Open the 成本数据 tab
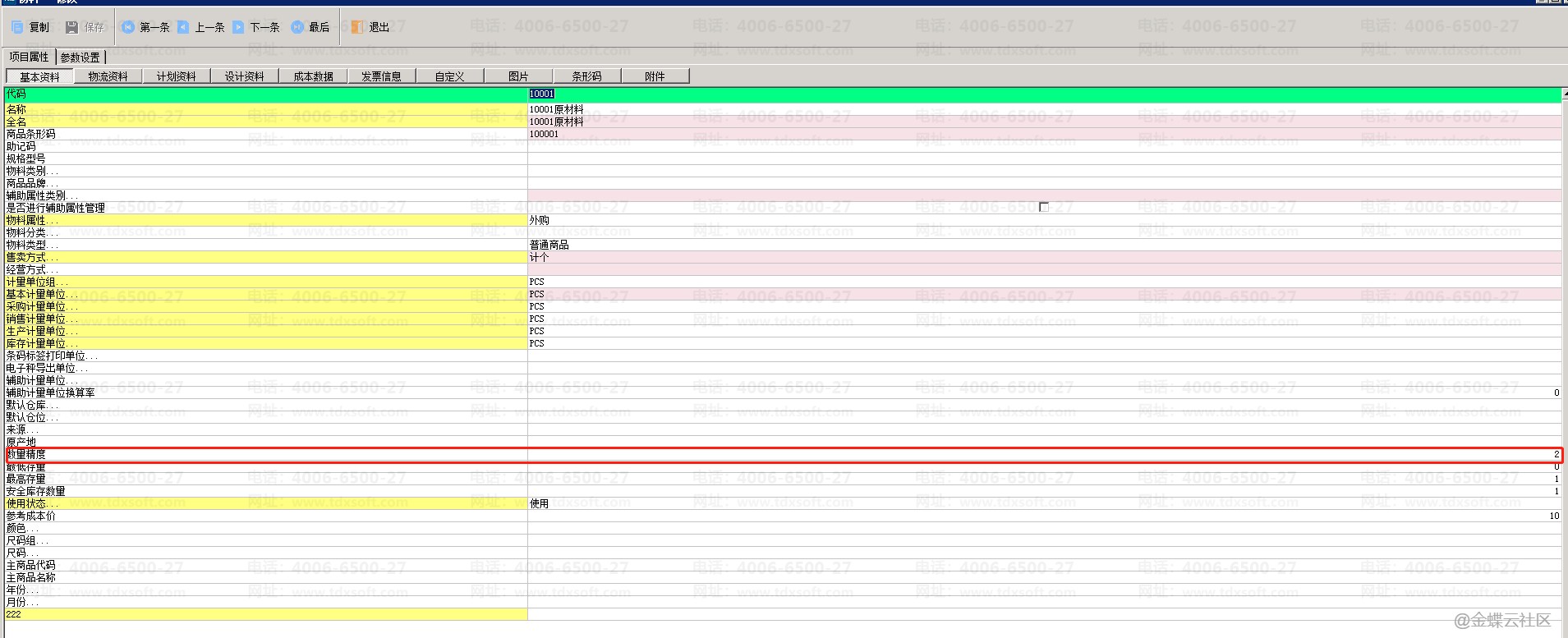The image size is (1568, 638). (x=313, y=76)
